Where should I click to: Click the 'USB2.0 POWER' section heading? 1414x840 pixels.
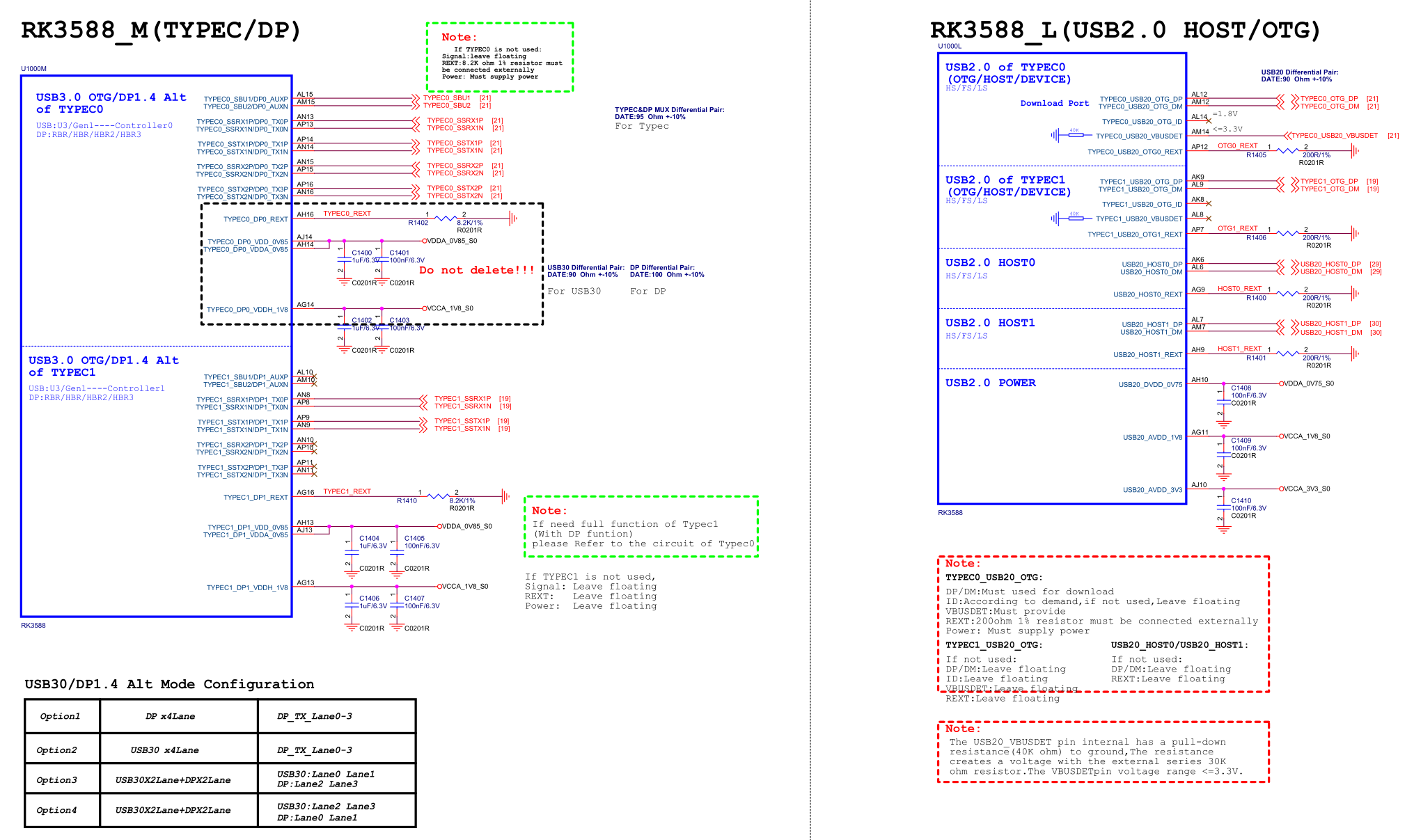pyautogui.click(x=990, y=383)
